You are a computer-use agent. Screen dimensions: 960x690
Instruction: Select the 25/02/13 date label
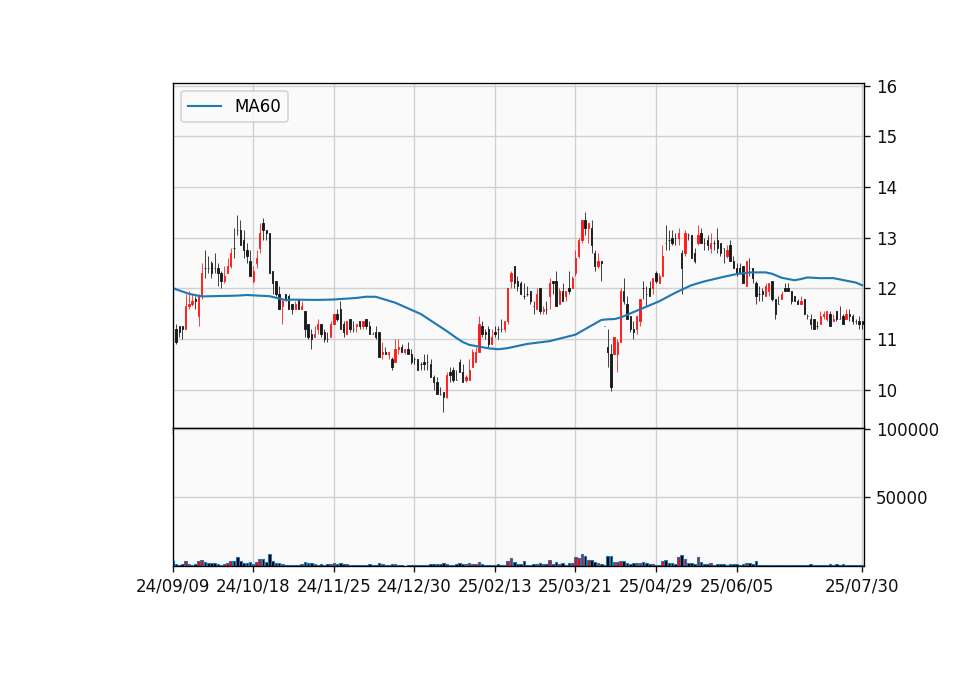click(x=495, y=586)
